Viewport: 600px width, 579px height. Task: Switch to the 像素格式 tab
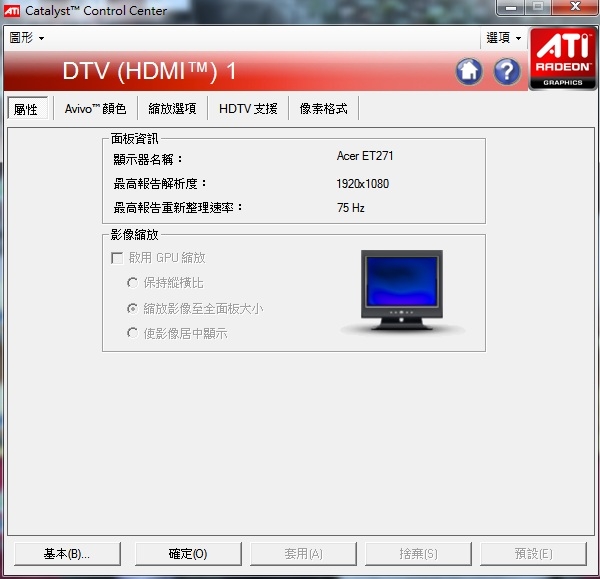click(x=323, y=109)
